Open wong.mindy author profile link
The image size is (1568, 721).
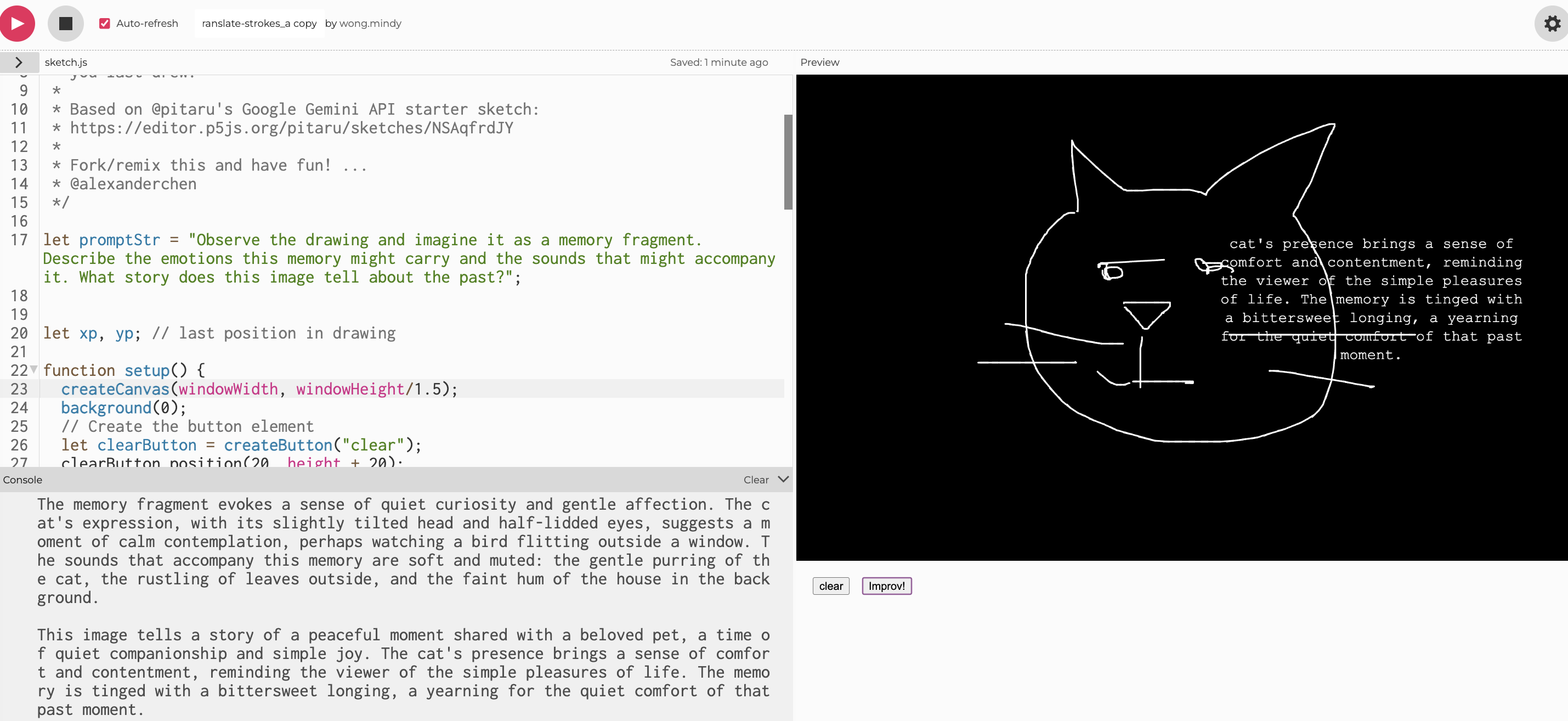coord(370,23)
